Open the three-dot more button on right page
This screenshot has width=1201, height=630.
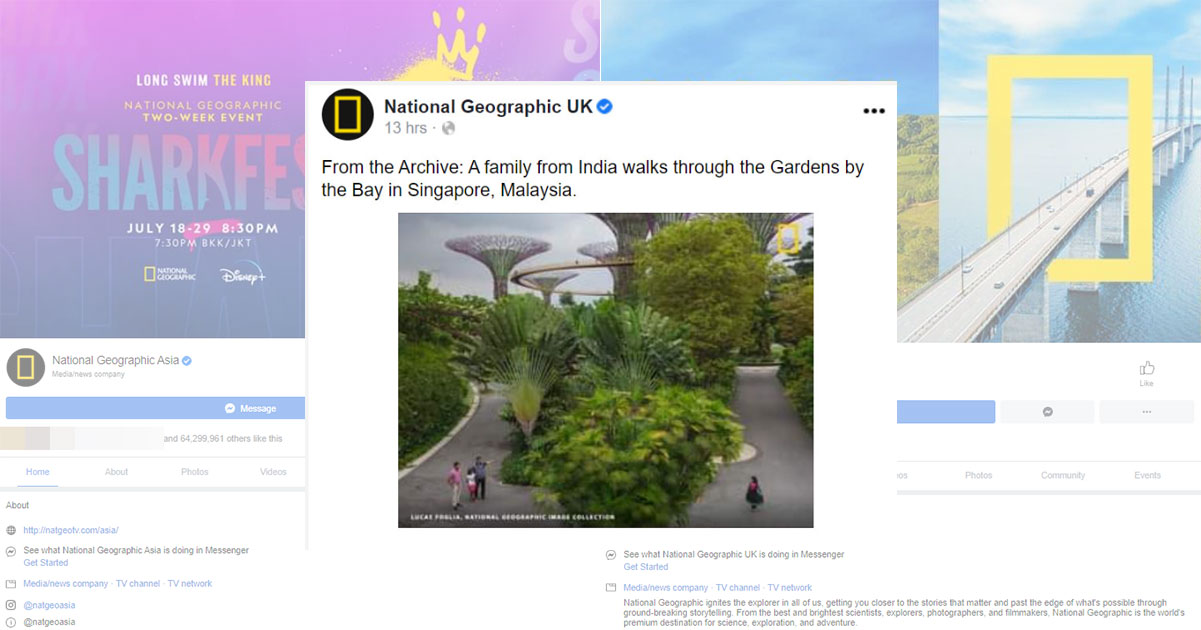1146,412
